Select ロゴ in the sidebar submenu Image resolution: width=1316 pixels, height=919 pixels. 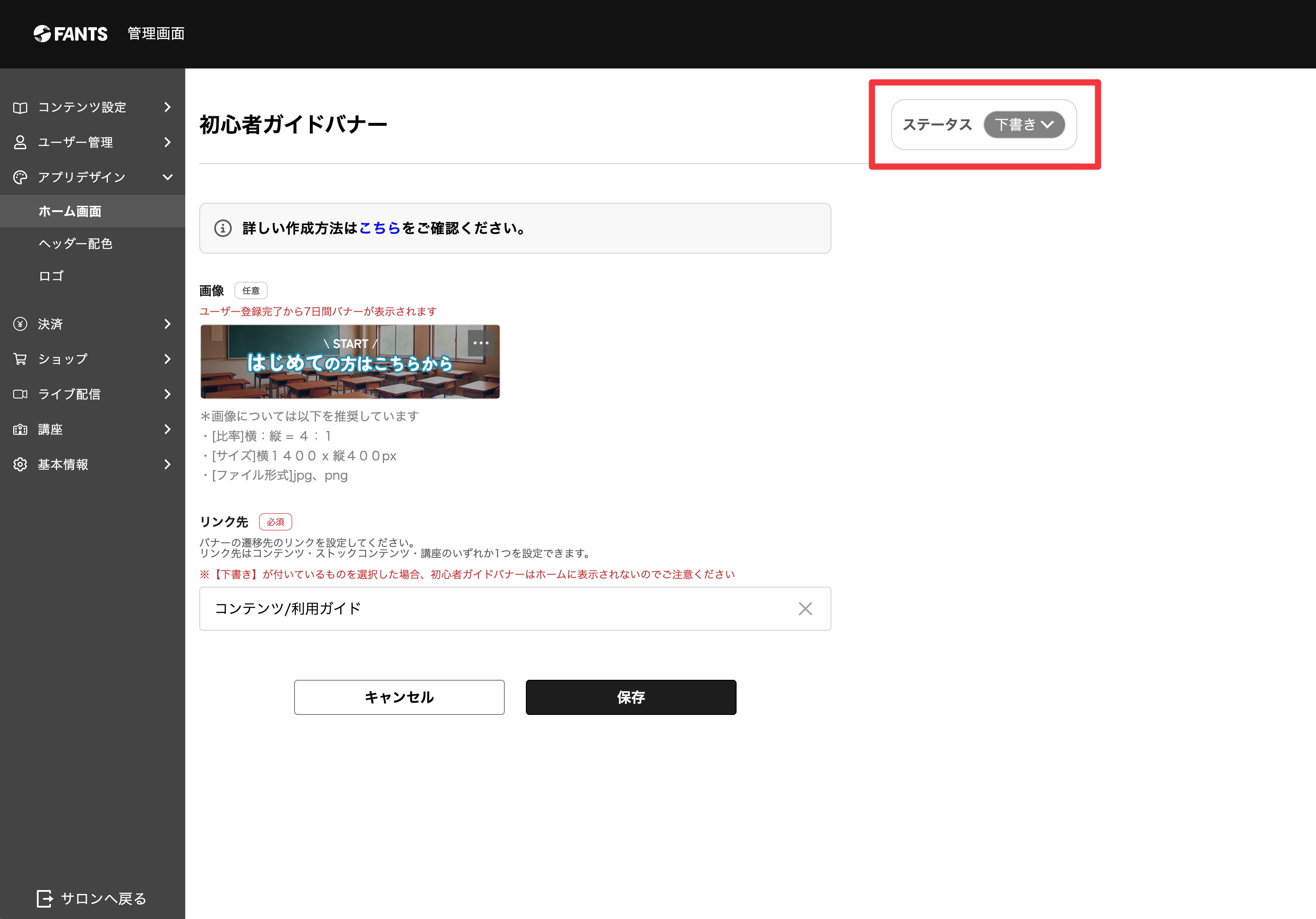tap(52, 276)
